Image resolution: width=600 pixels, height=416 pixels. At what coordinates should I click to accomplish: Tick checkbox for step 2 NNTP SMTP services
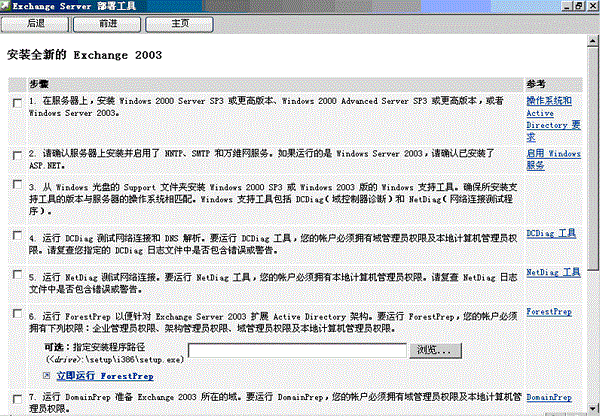(17, 155)
